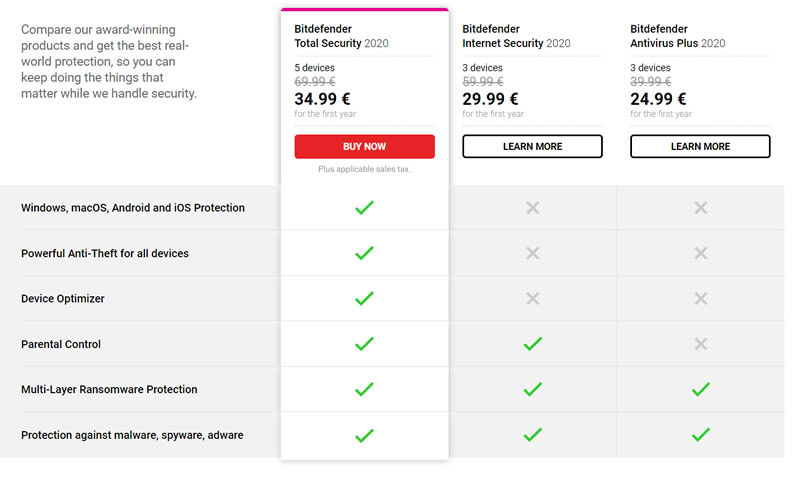Click Antivirus Plus checkmark for malware, spyware, adware

(701, 435)
